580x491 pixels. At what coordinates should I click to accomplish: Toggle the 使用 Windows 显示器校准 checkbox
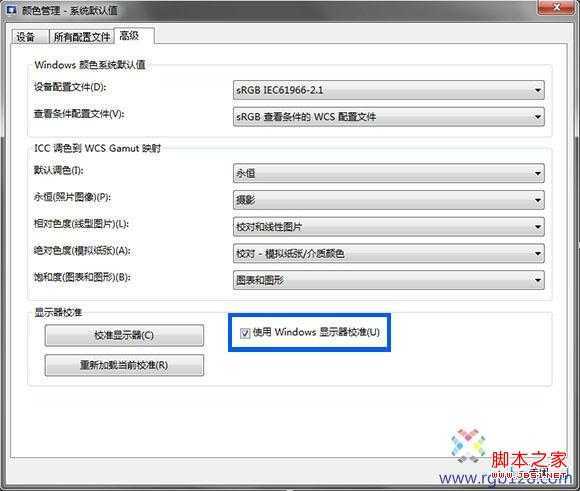click(245, 333)
